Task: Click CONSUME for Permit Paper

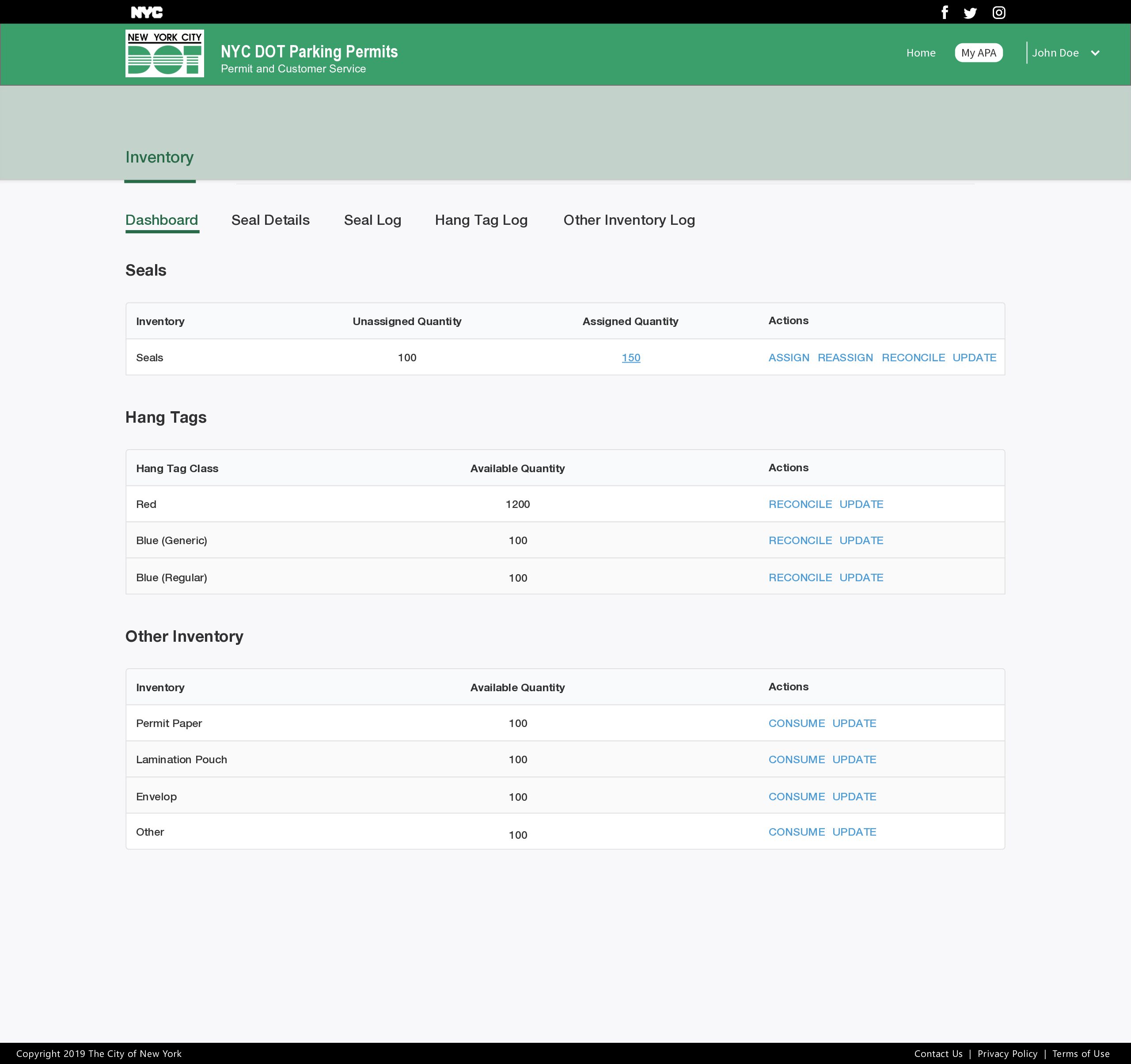Action: pos(796,723)
